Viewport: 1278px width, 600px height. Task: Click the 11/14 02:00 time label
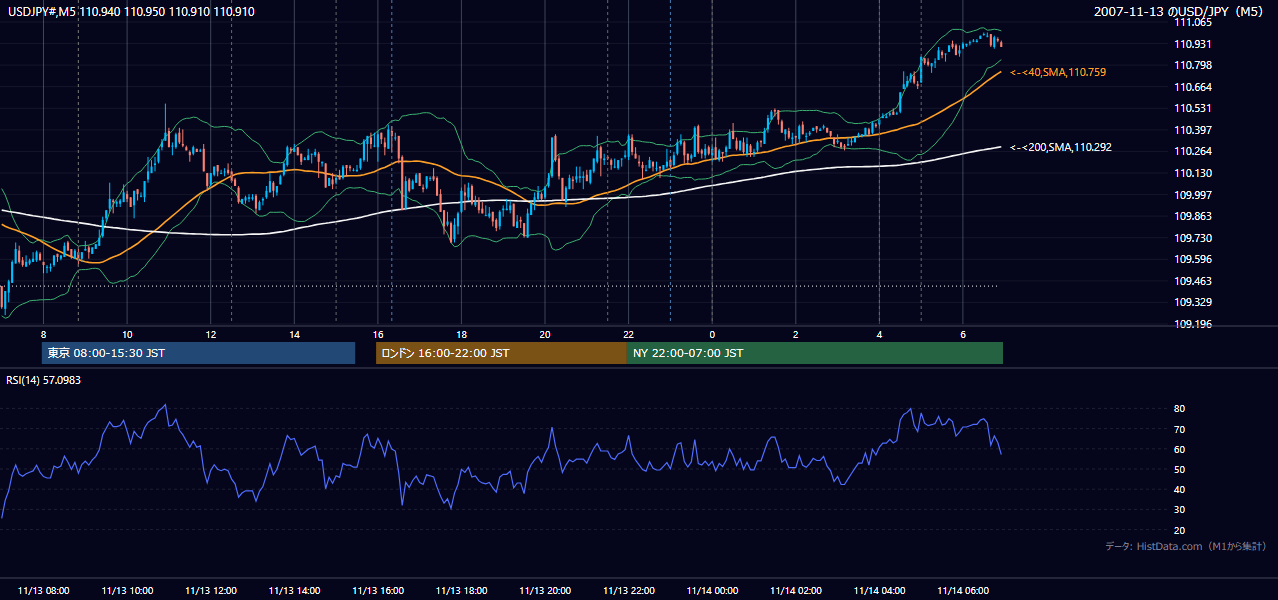pyautogui.click(x=796, y=590)
